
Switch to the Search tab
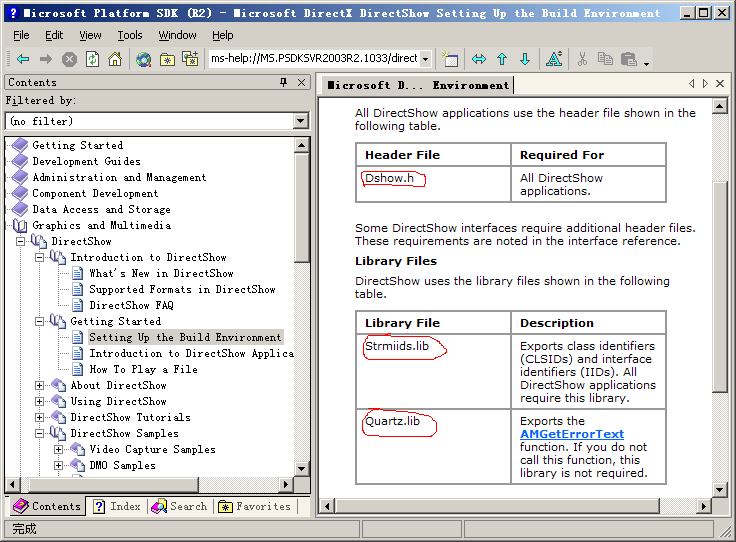[179, 507]
